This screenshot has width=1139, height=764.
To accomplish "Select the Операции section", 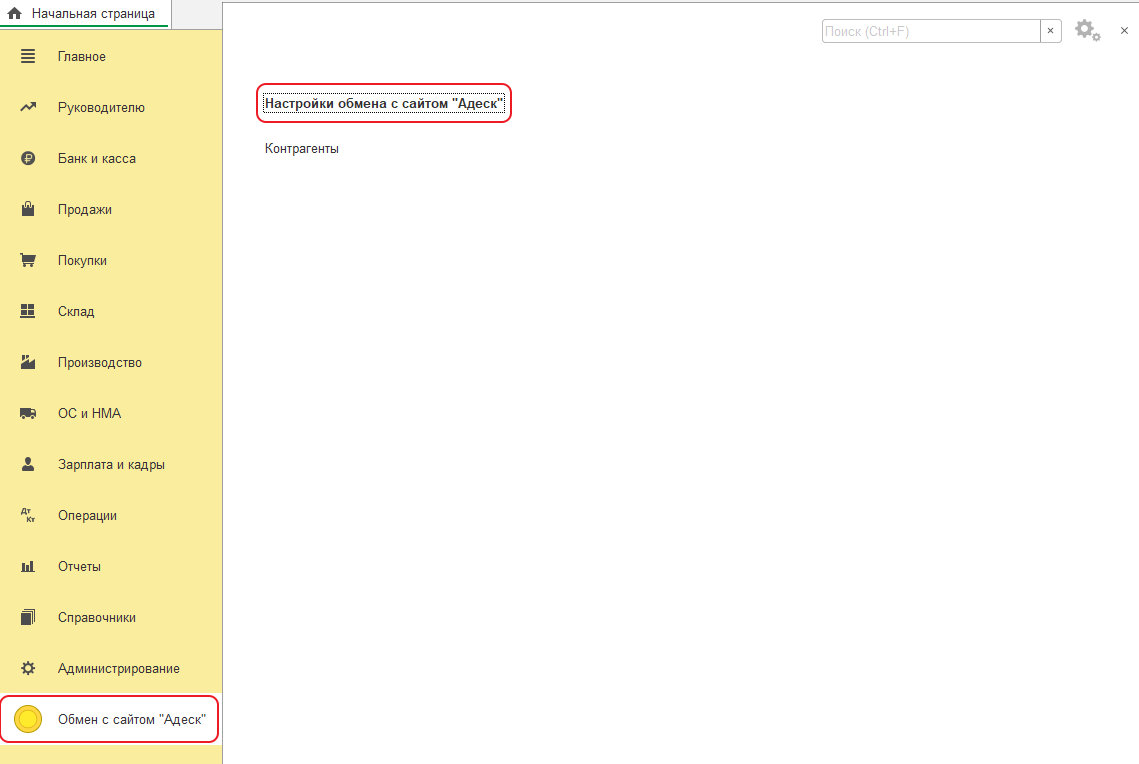I will click(87, 515).
